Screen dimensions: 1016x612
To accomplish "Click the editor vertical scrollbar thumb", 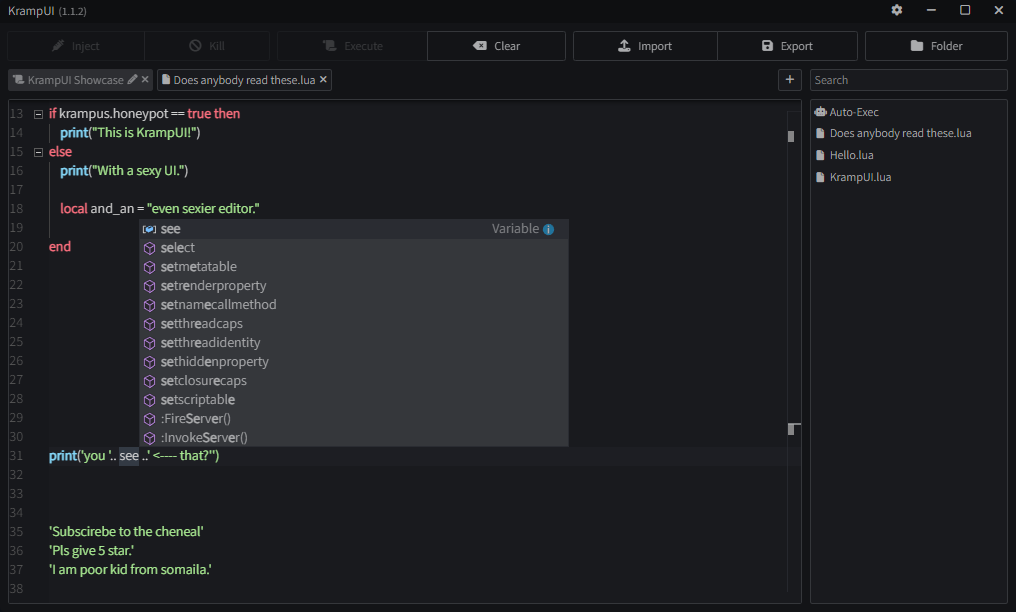I will [791, 137].
